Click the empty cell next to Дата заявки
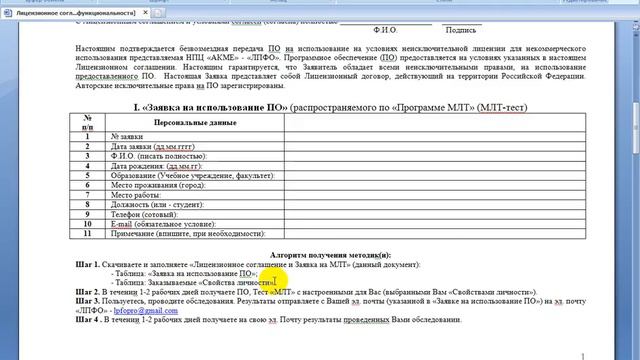Screen dimensions: 640x360 (435, 146)
